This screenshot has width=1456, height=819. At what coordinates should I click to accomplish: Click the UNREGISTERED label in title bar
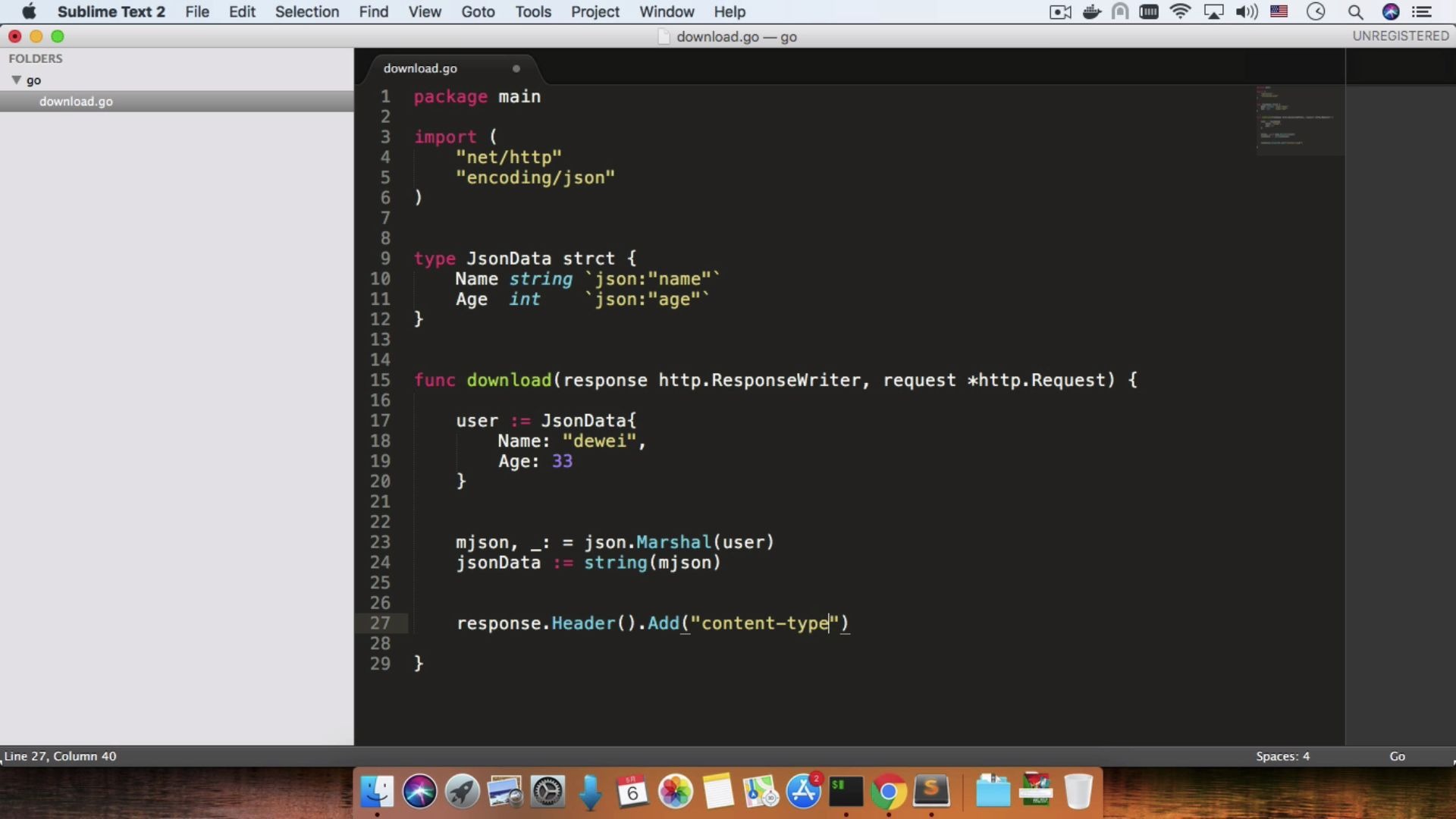click(1400, 36)
